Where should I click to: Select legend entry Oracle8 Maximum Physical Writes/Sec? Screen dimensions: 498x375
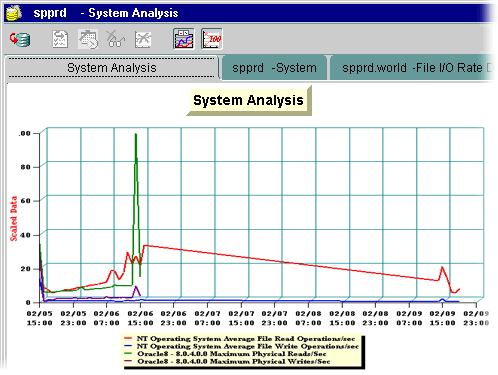coord(234,361)
